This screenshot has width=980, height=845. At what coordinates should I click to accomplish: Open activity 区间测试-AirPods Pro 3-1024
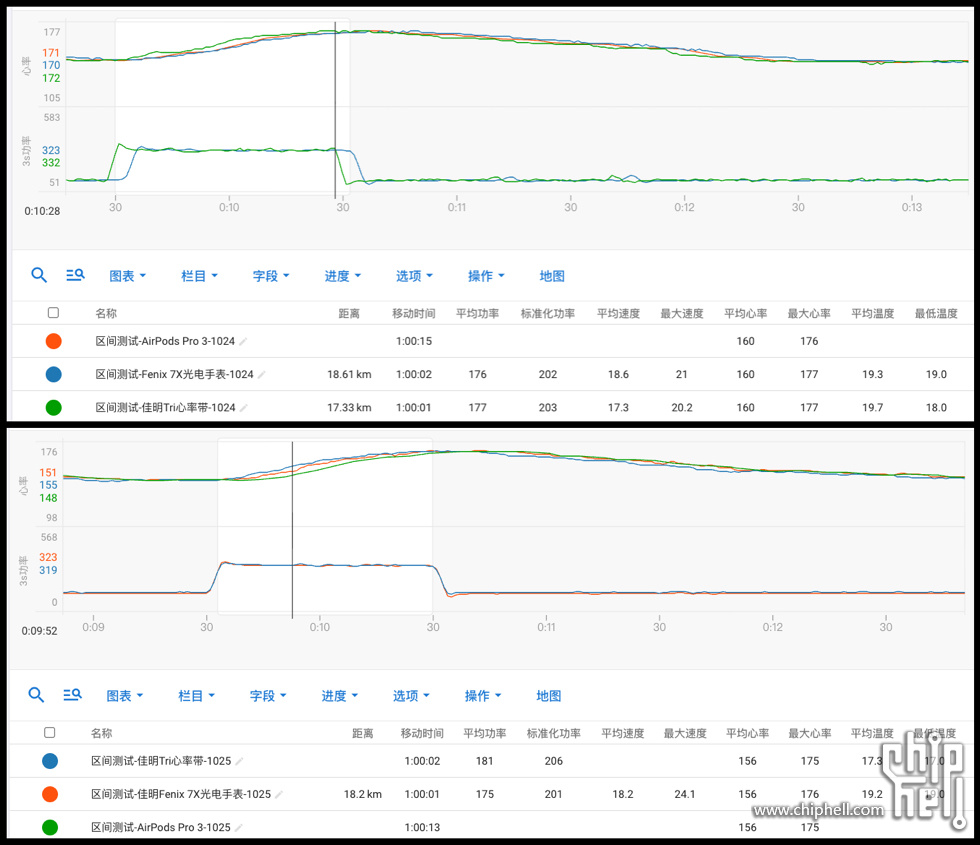coord(165,341)
